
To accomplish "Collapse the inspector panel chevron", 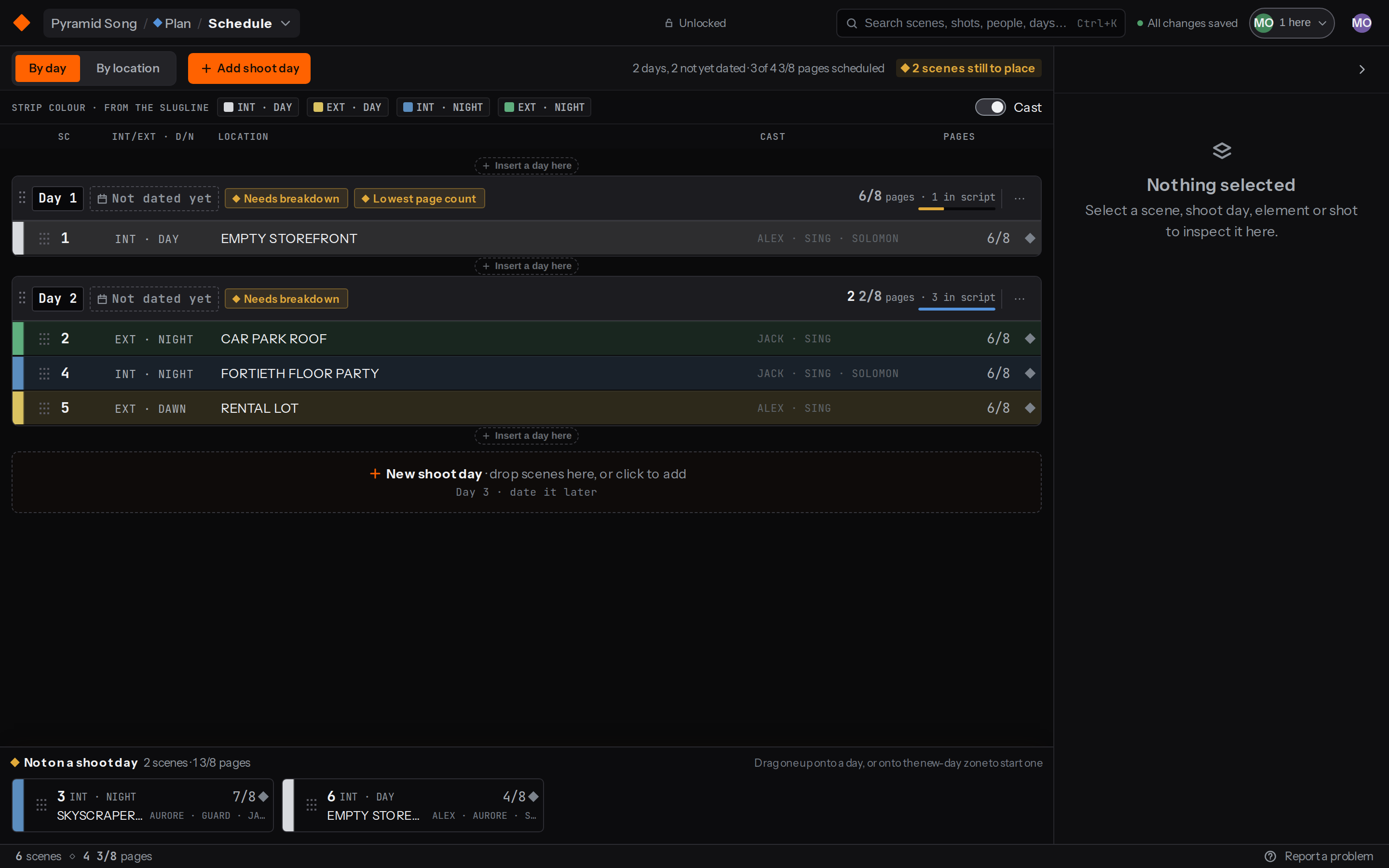I will point(1362,69).
